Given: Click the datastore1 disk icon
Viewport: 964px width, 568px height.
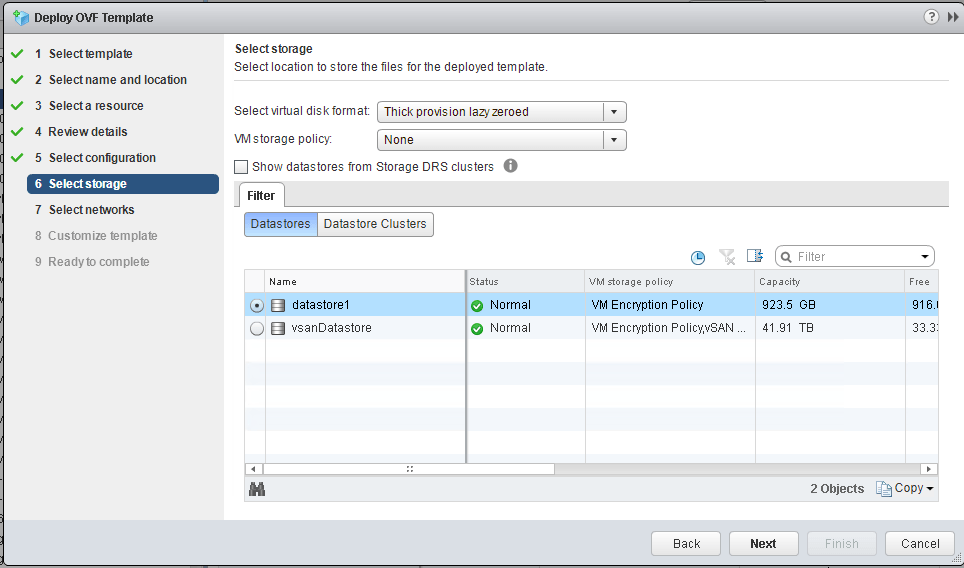Looking at the screenshot, I should (x=278, y=305).
